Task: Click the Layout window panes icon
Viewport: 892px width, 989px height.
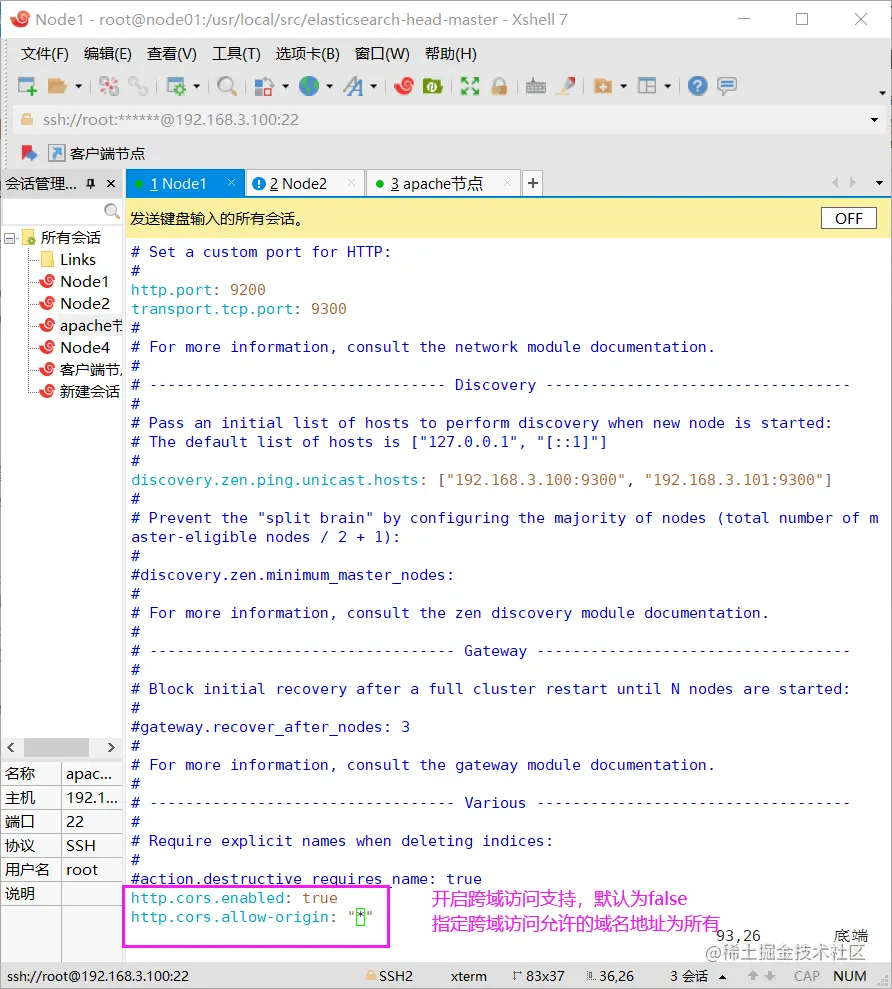Action: 647,86
